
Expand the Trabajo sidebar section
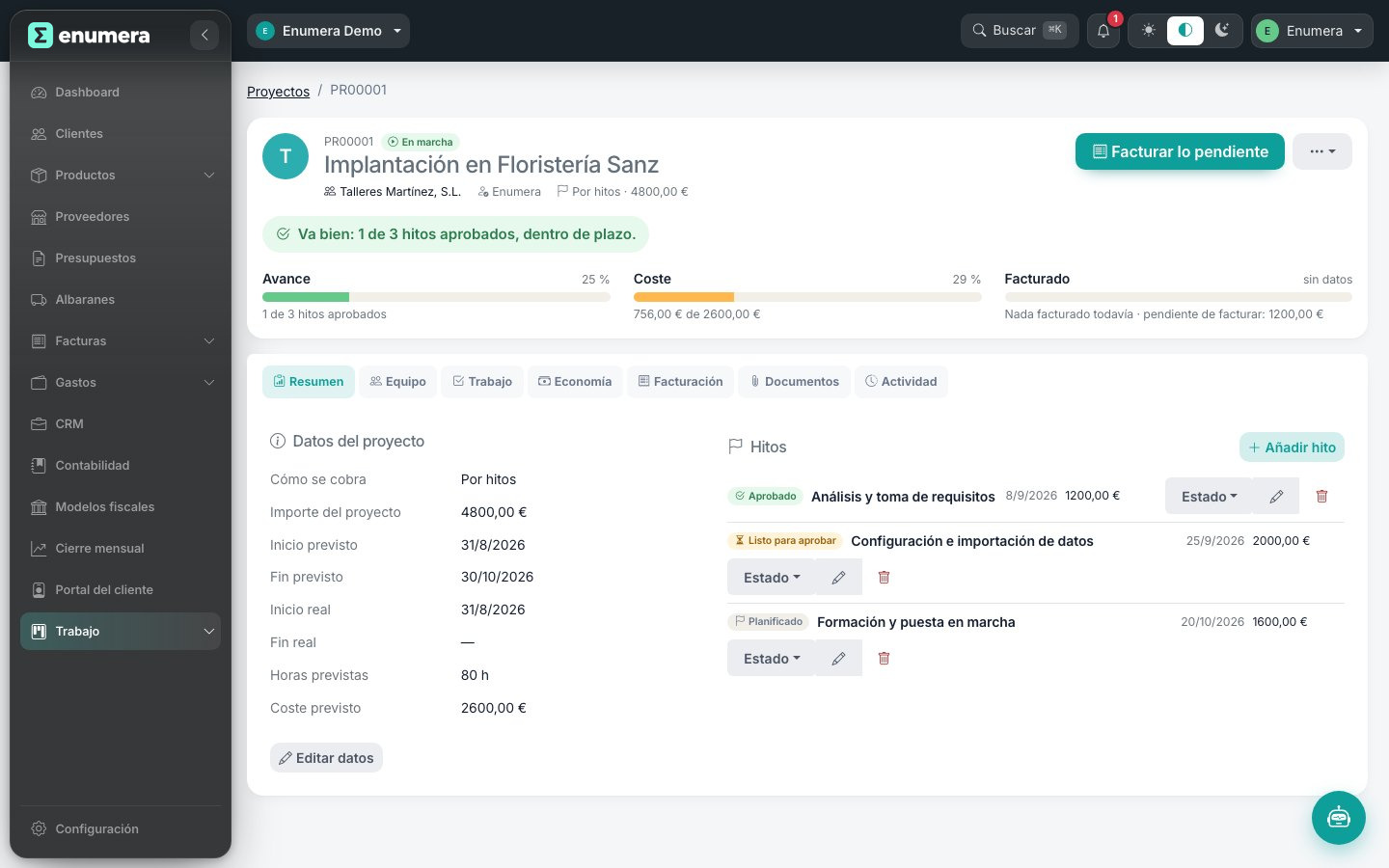tap(121, 632)
